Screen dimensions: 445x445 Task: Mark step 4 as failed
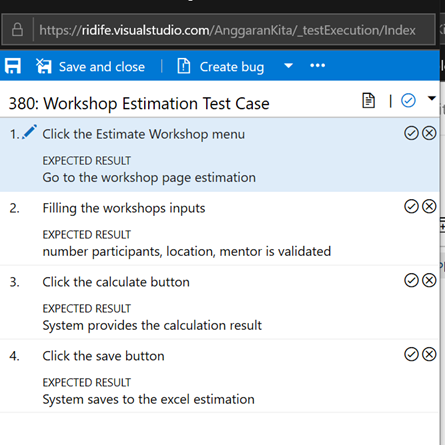pos(429,354)
